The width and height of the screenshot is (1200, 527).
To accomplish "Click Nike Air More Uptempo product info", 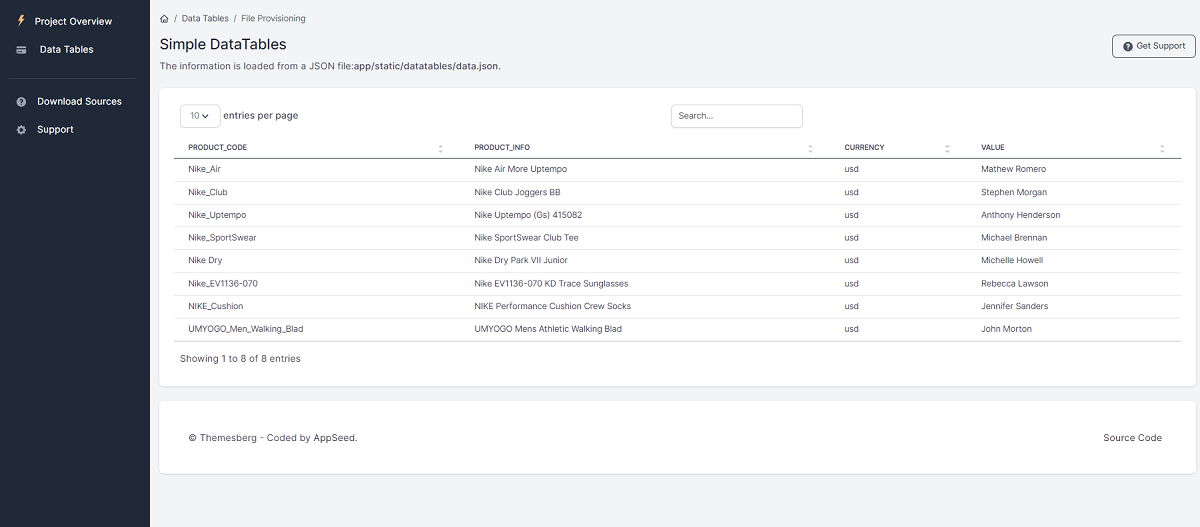I will click(x=520, y=169).
